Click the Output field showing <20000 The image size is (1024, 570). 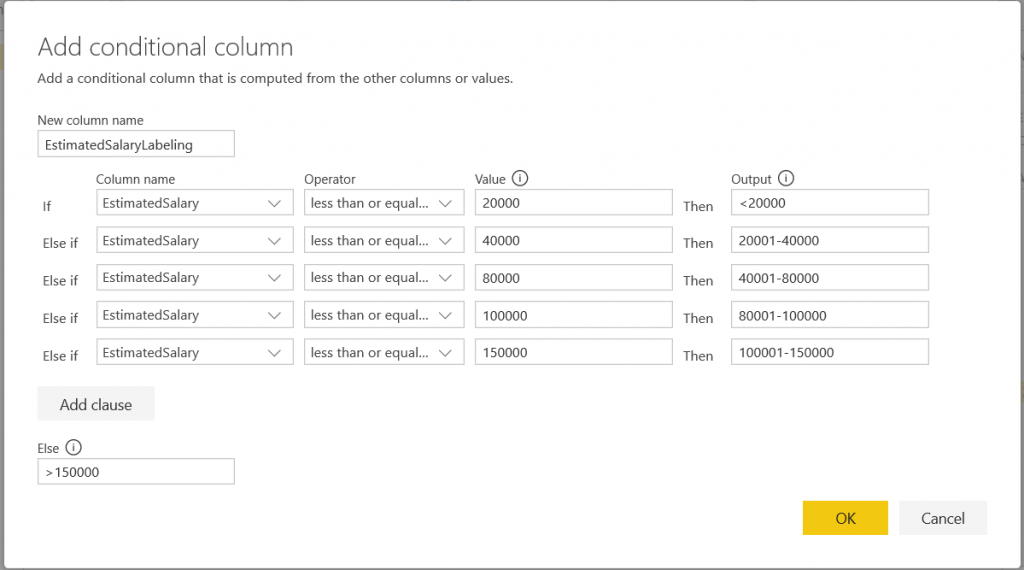pyautogui.click(x=829, y=203)
